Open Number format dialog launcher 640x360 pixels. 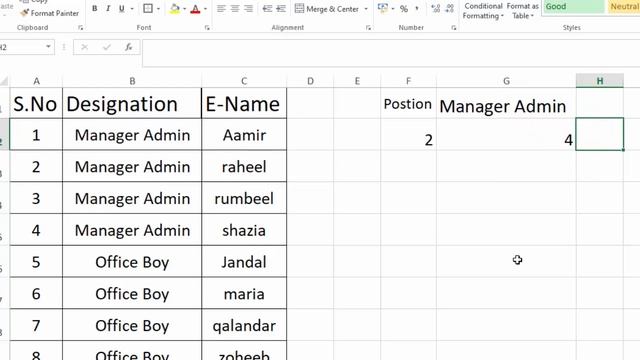click(453, 28)
